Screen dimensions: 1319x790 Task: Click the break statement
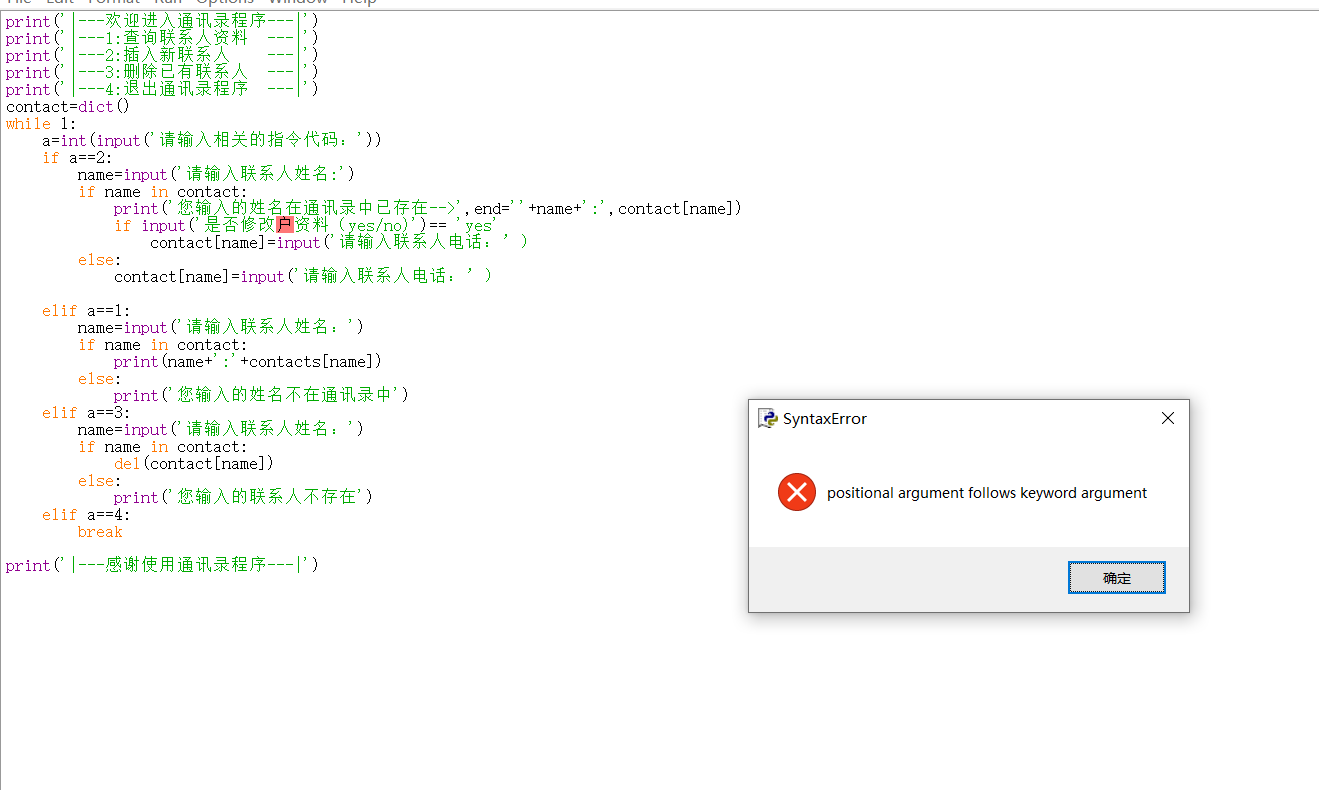(x=100, y=531)
